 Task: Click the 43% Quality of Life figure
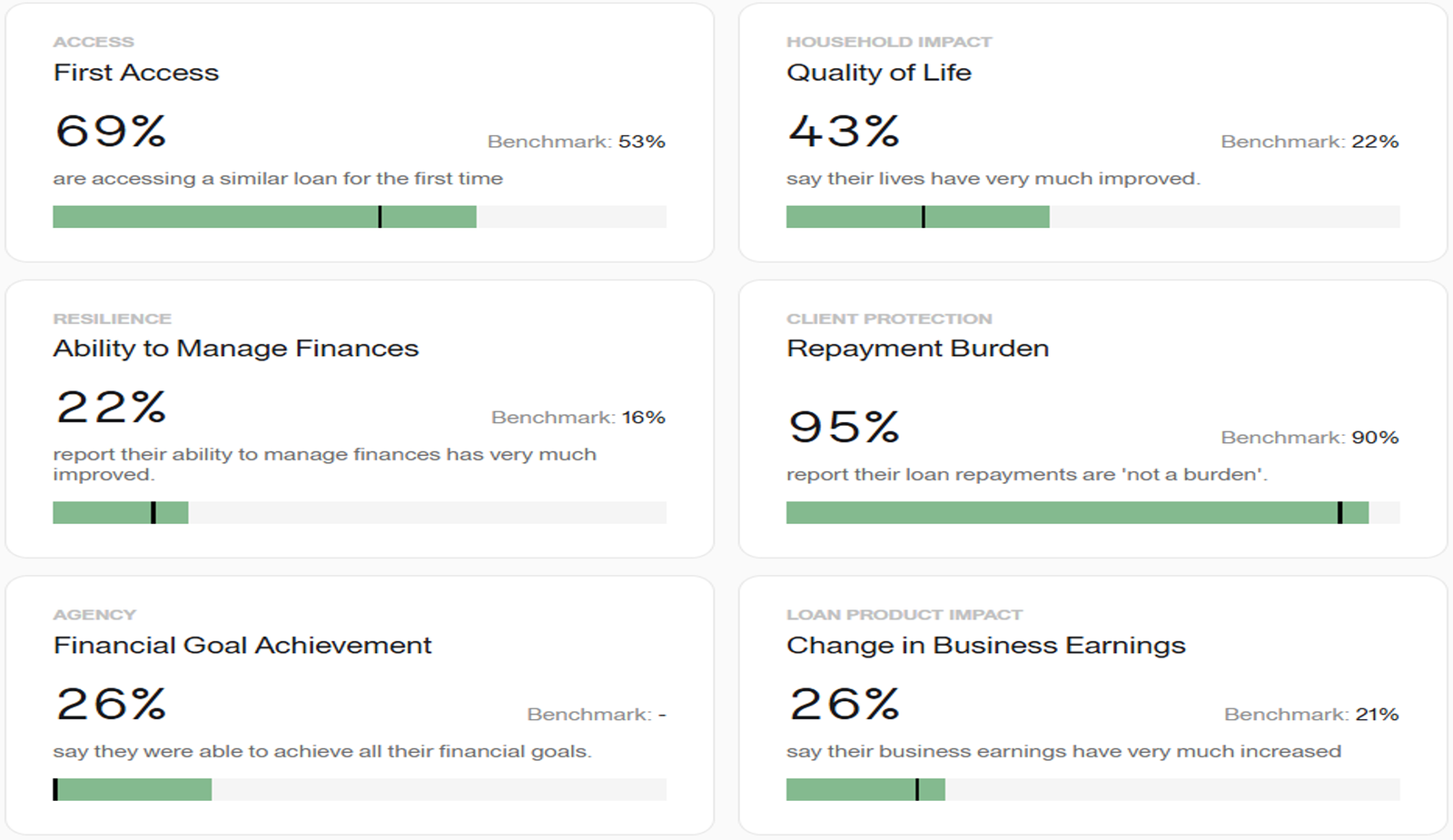click(x=844, y=132)
